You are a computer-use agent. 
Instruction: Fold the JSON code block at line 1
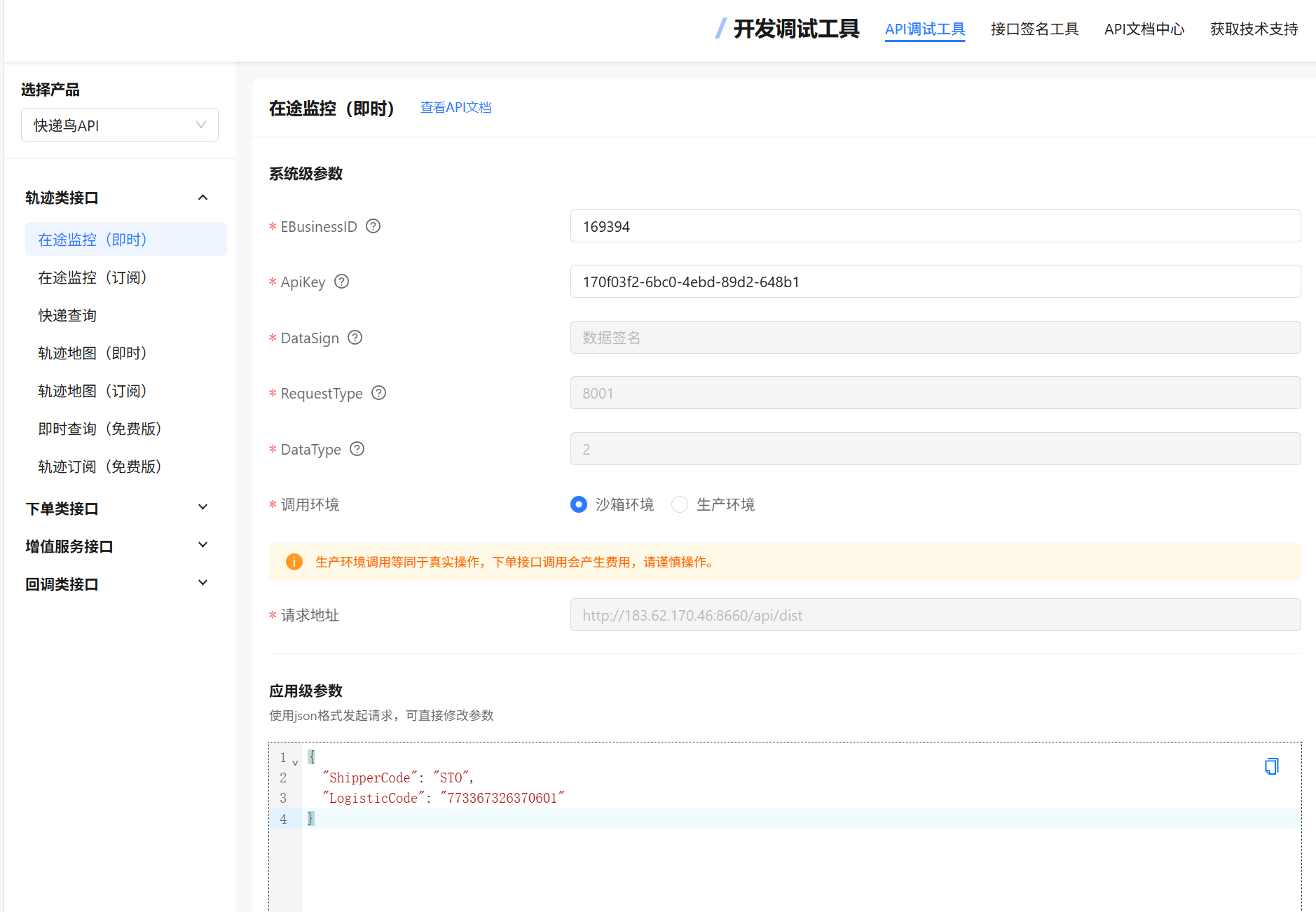coord(296,762)
